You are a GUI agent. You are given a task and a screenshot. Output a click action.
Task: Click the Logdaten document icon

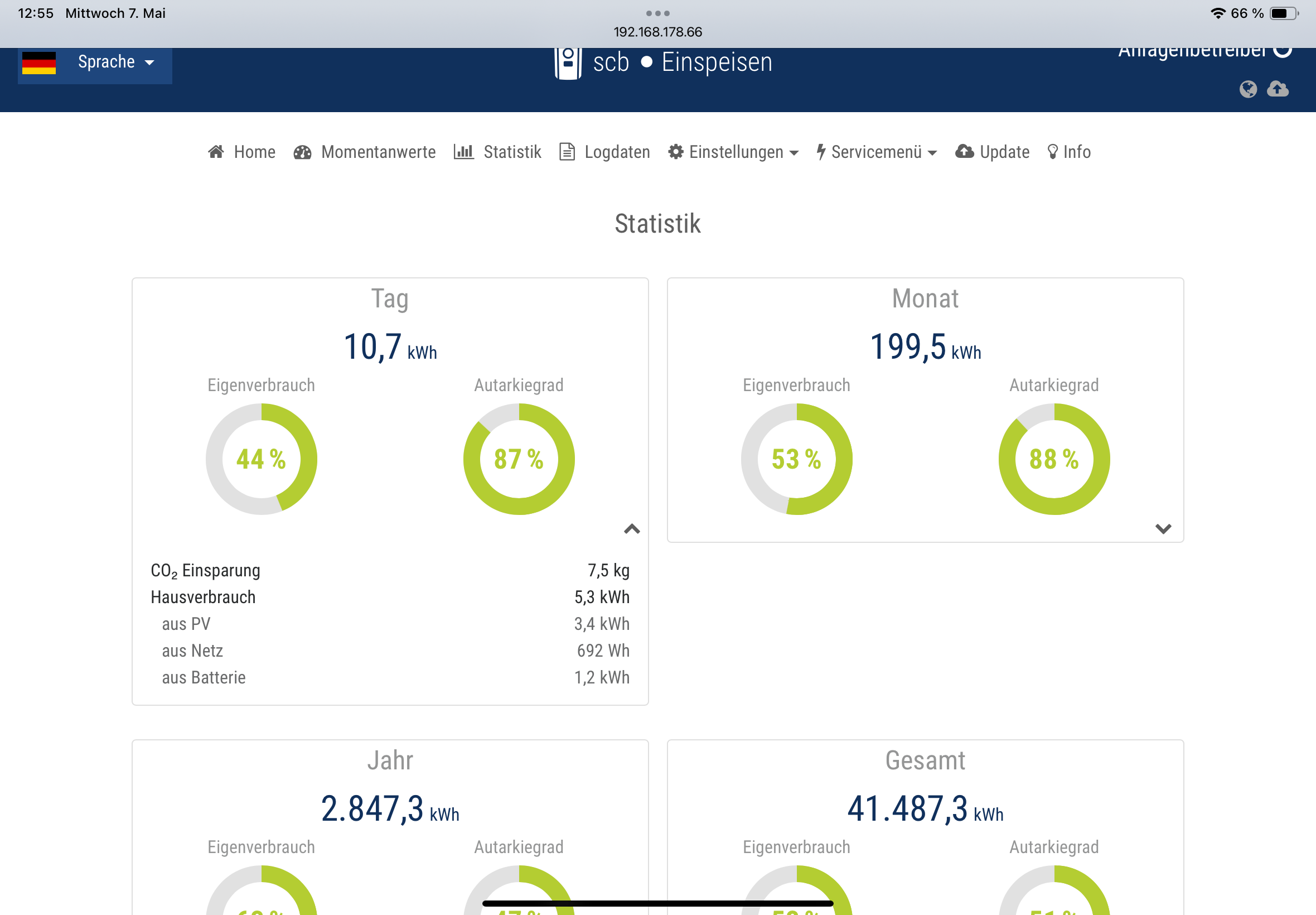567,152
